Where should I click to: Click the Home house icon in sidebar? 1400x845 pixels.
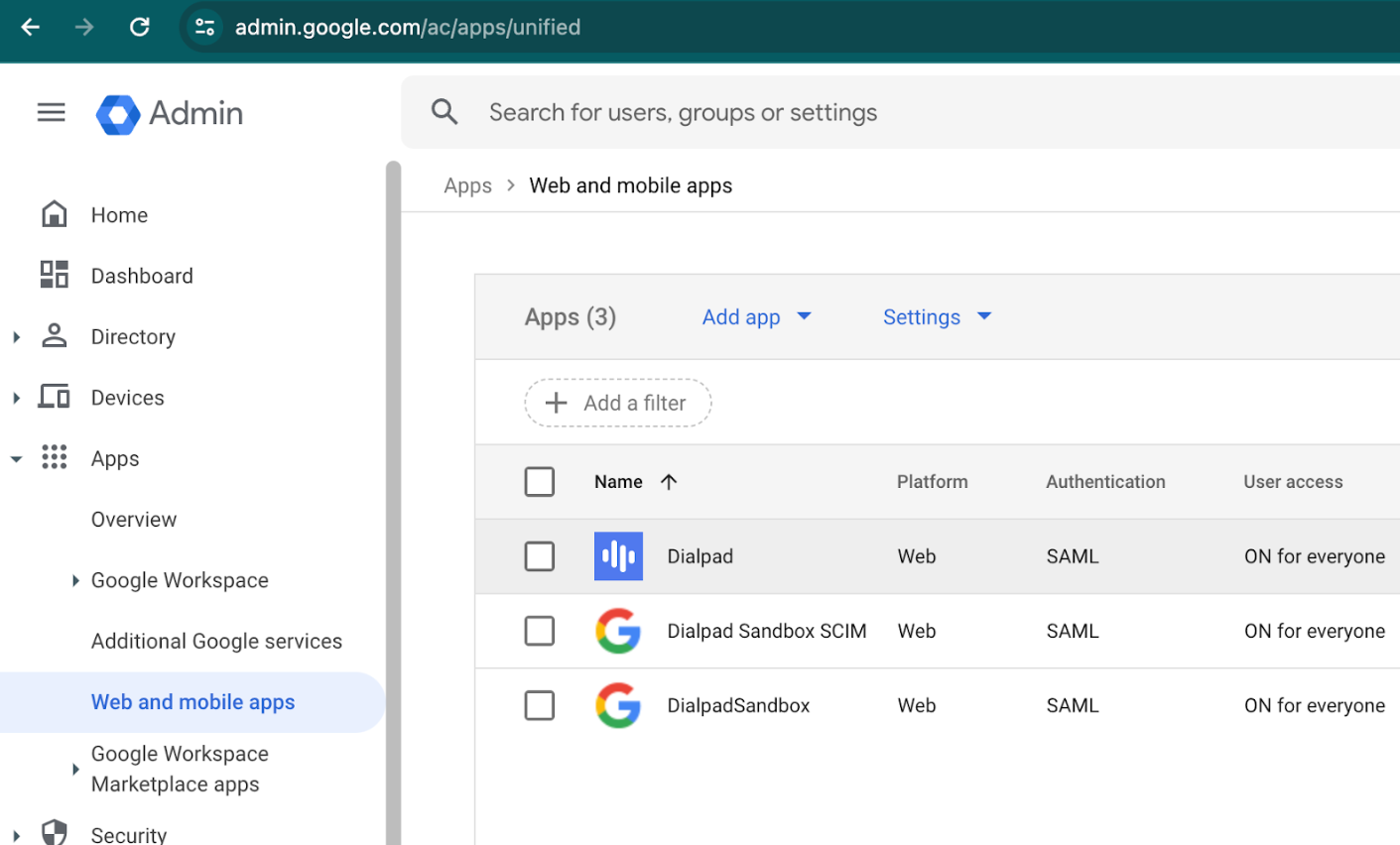[55, 214]
